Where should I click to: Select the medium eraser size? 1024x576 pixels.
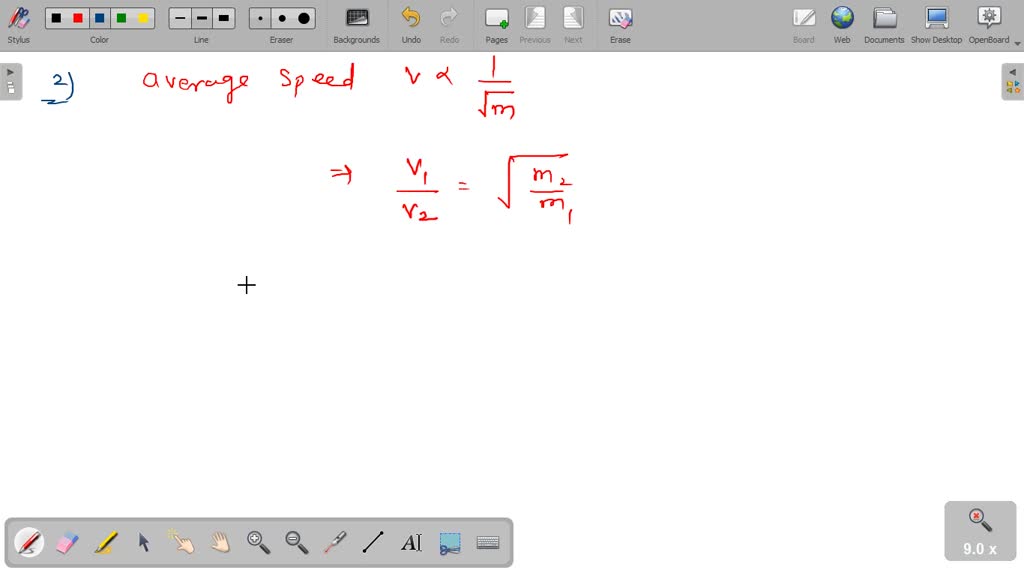coord(281,17)
